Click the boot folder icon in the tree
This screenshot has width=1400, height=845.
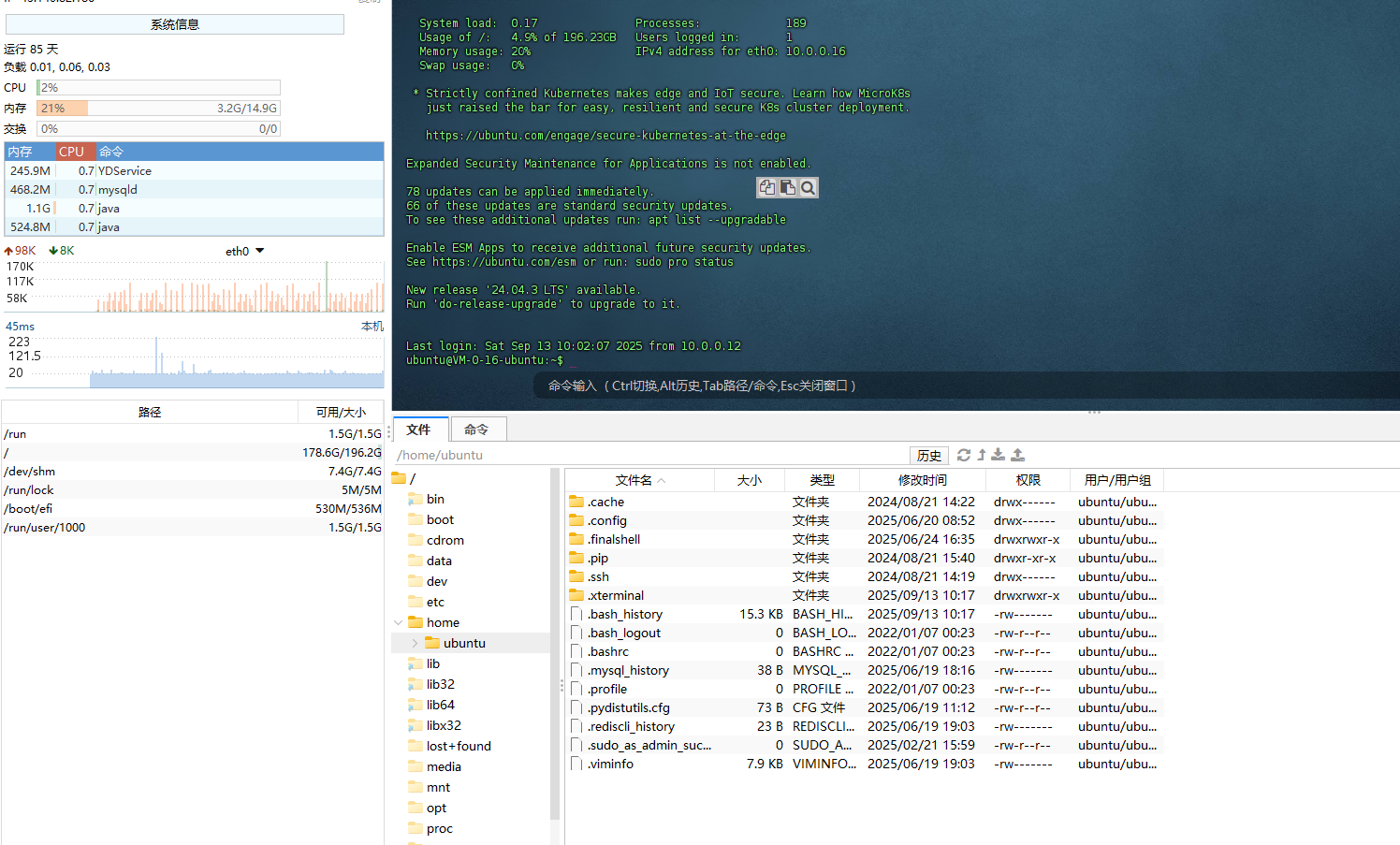point(416,519)
